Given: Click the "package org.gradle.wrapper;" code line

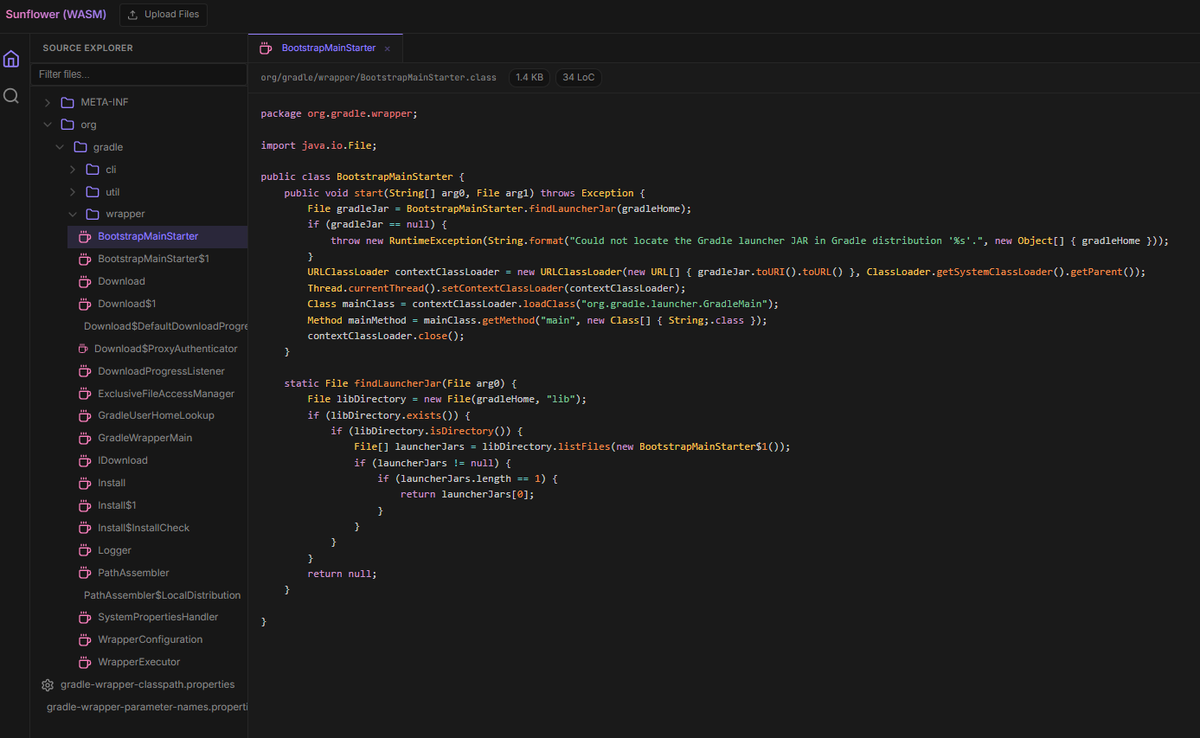Looking at the screenshot, I should pos(339,114).
